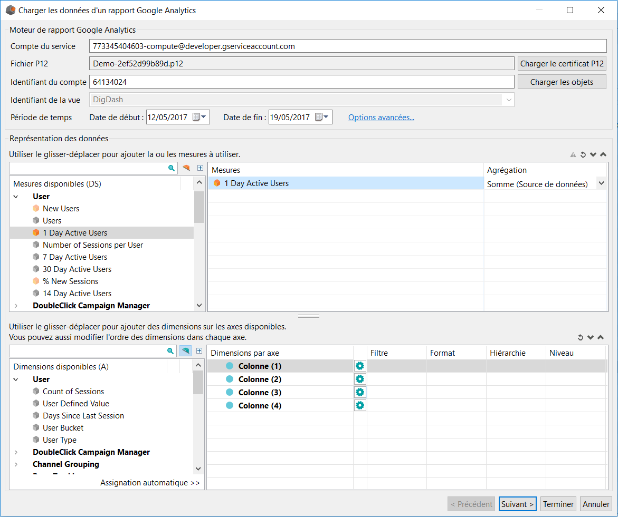Click the add icon next to Colonne (1)
This screenshot has width=618, height=517.
tap(359, 367)
